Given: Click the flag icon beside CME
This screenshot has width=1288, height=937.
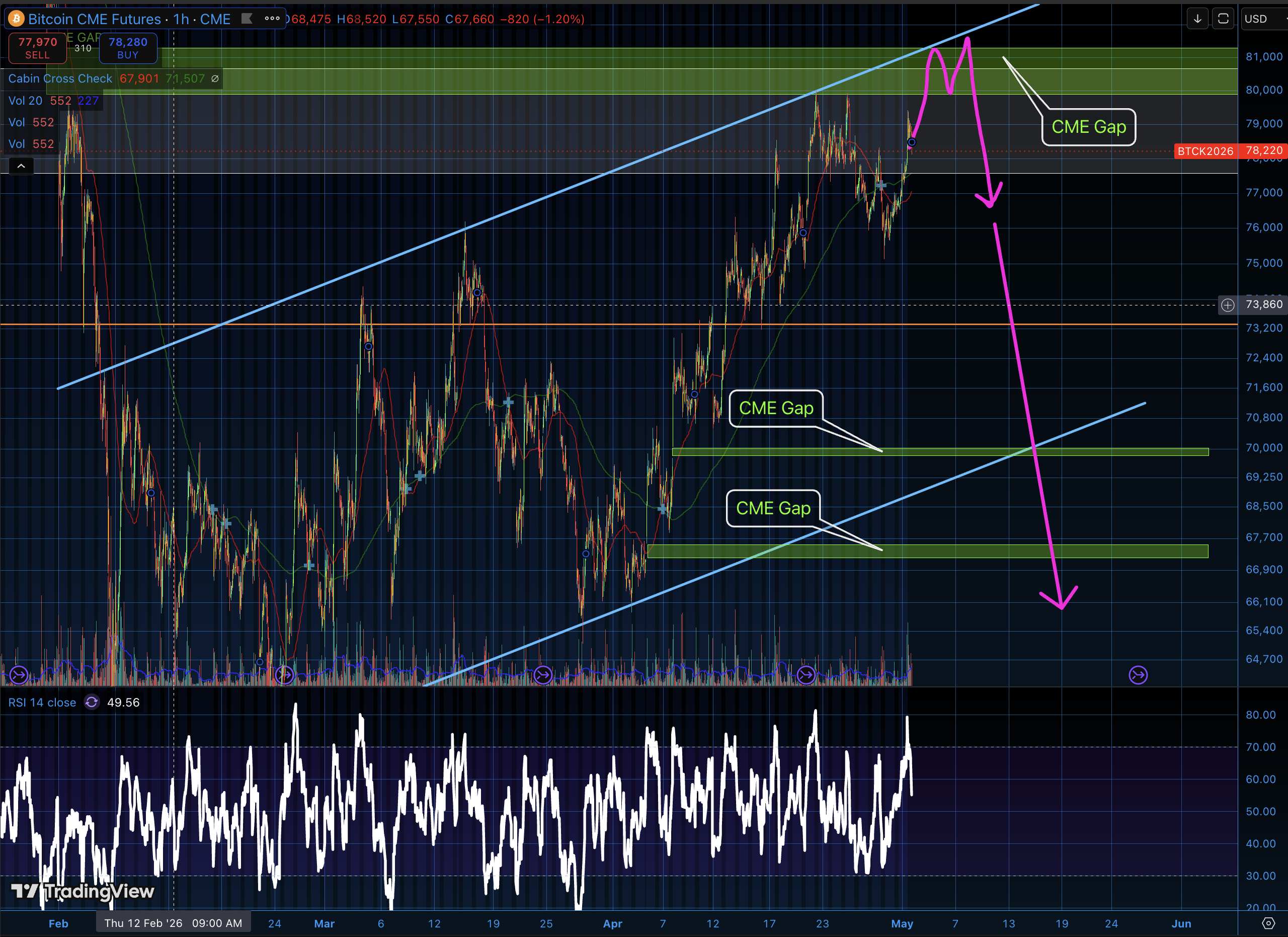Looking at the screenshot, I should tap(247, 18).
